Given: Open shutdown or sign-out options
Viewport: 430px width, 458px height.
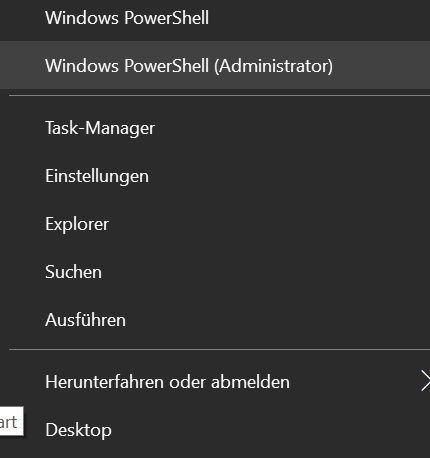Looking at the screenshot, I should [x=215, y=382].
